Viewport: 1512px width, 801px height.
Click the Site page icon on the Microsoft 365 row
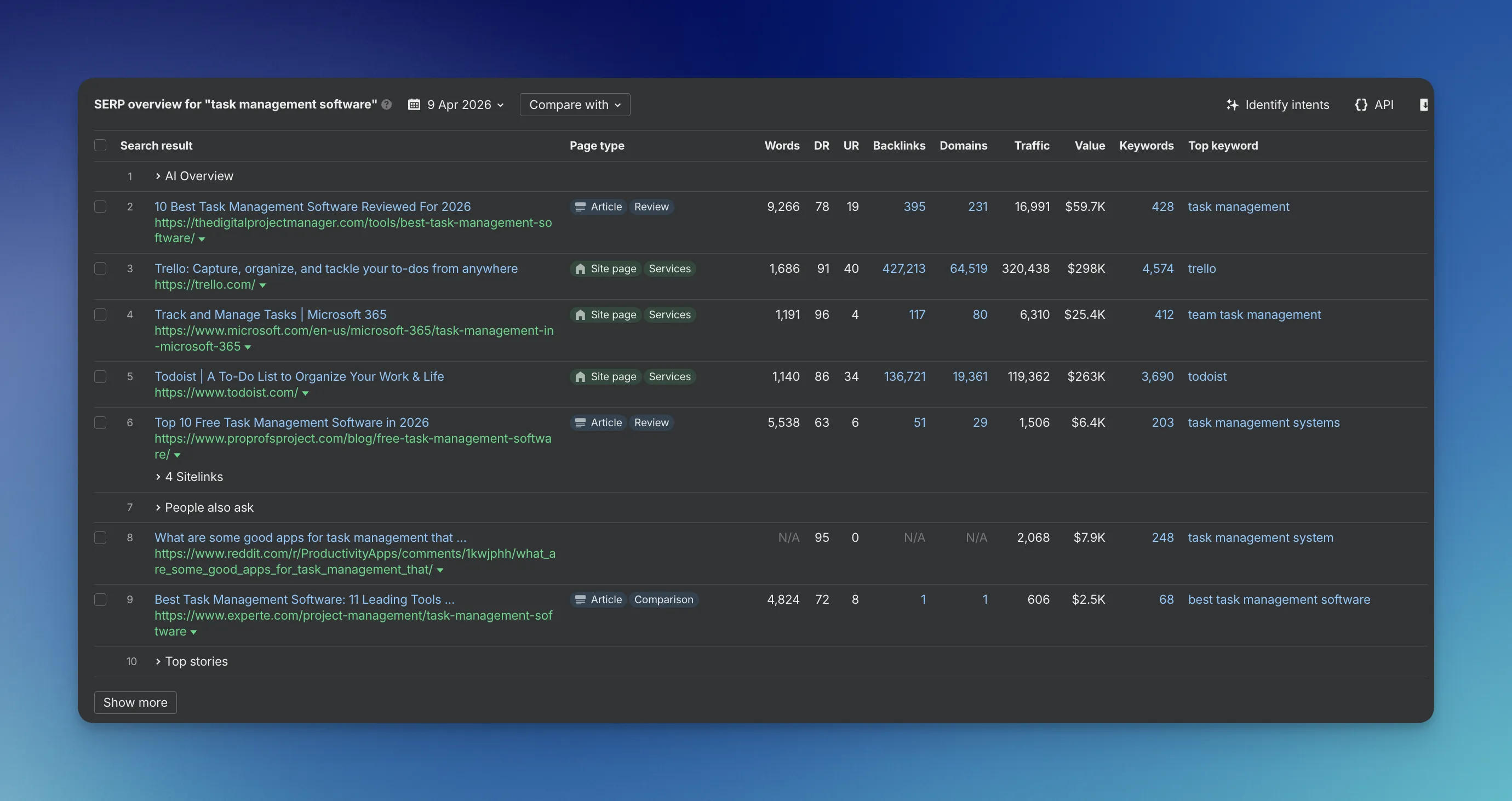coord(580,314)
